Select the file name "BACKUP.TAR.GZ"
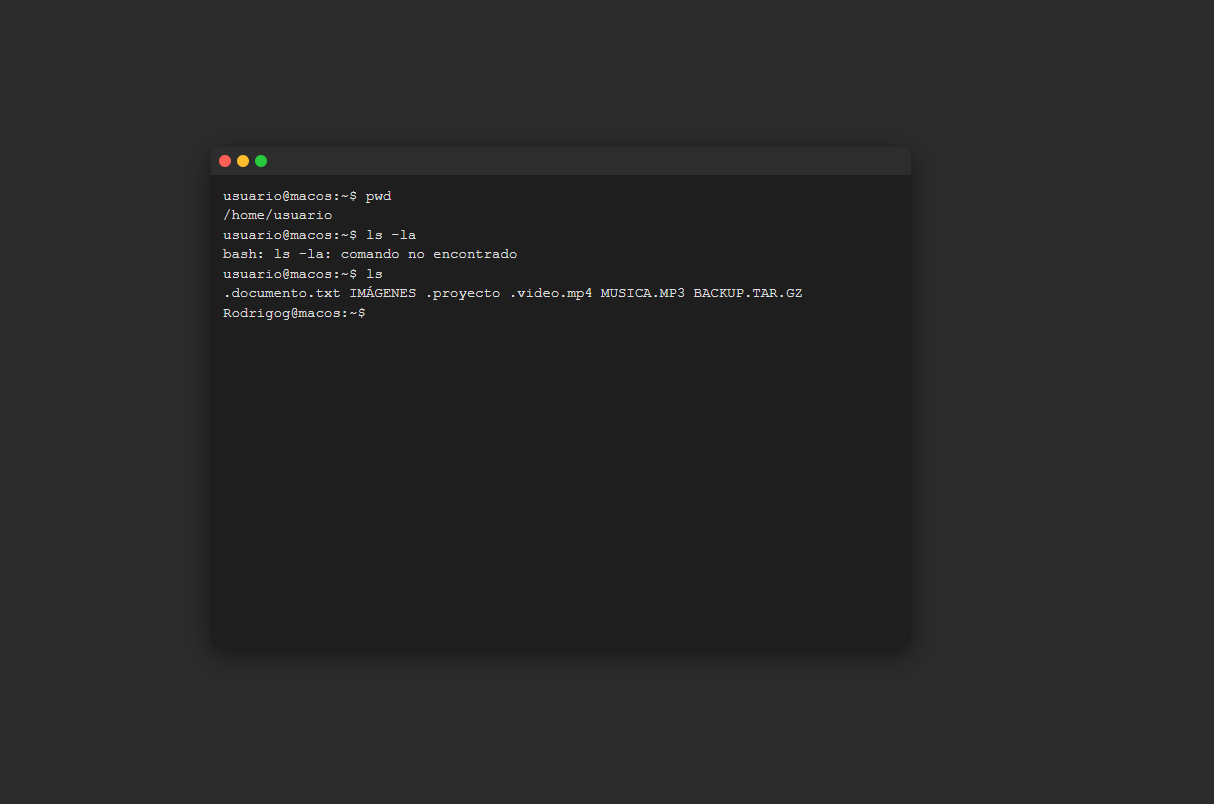 pyautogui.click(x=748, y=293)
